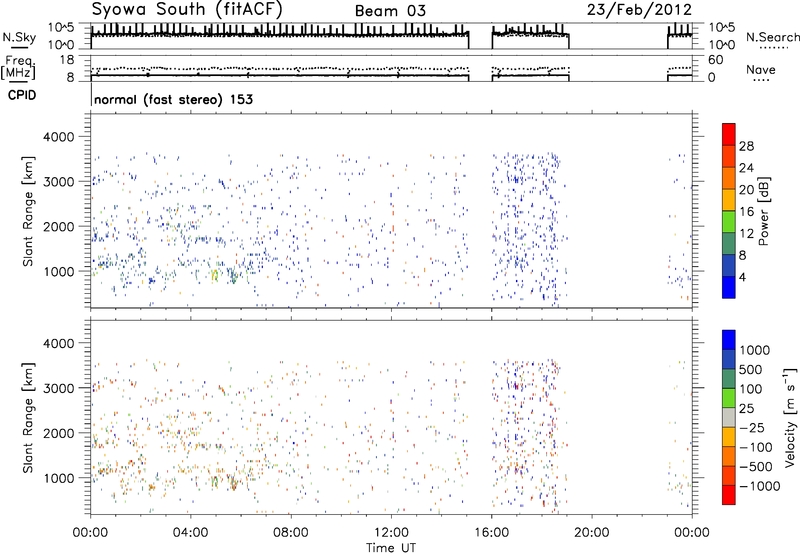
Task: Click the '08:00' time tick label
Action: click(291, 533)
